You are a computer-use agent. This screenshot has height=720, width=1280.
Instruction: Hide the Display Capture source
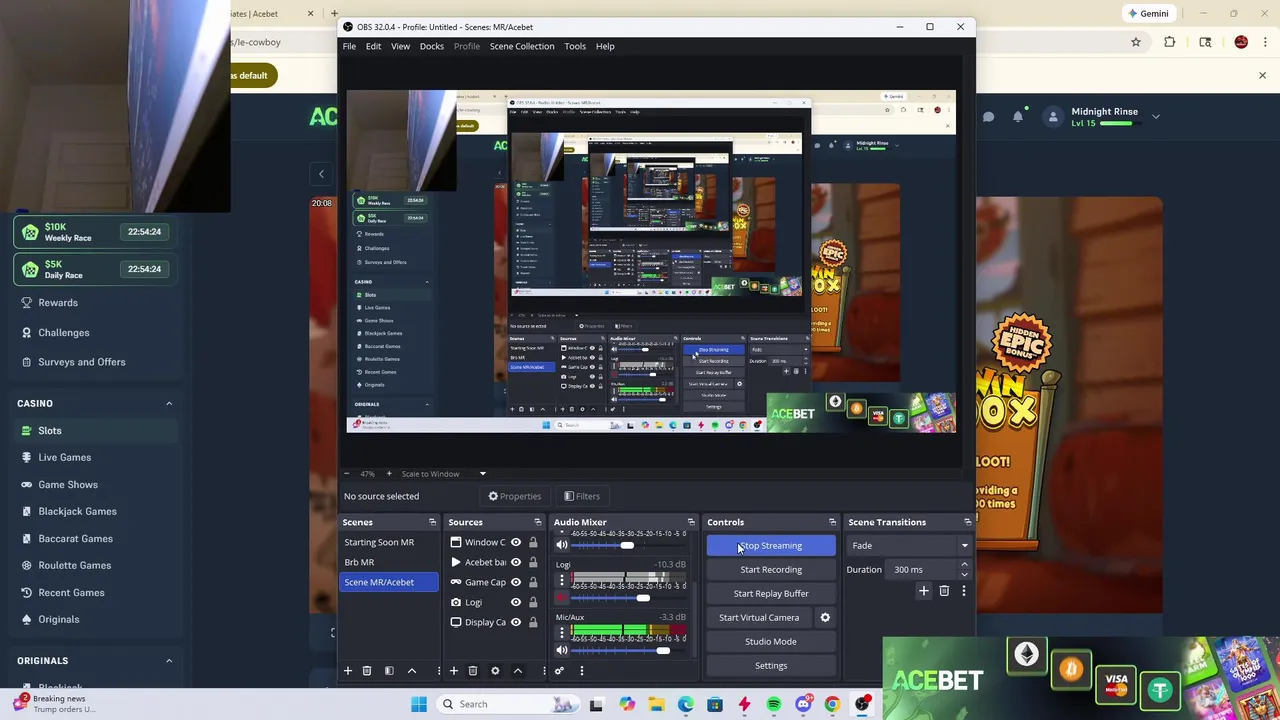point(516,622)
